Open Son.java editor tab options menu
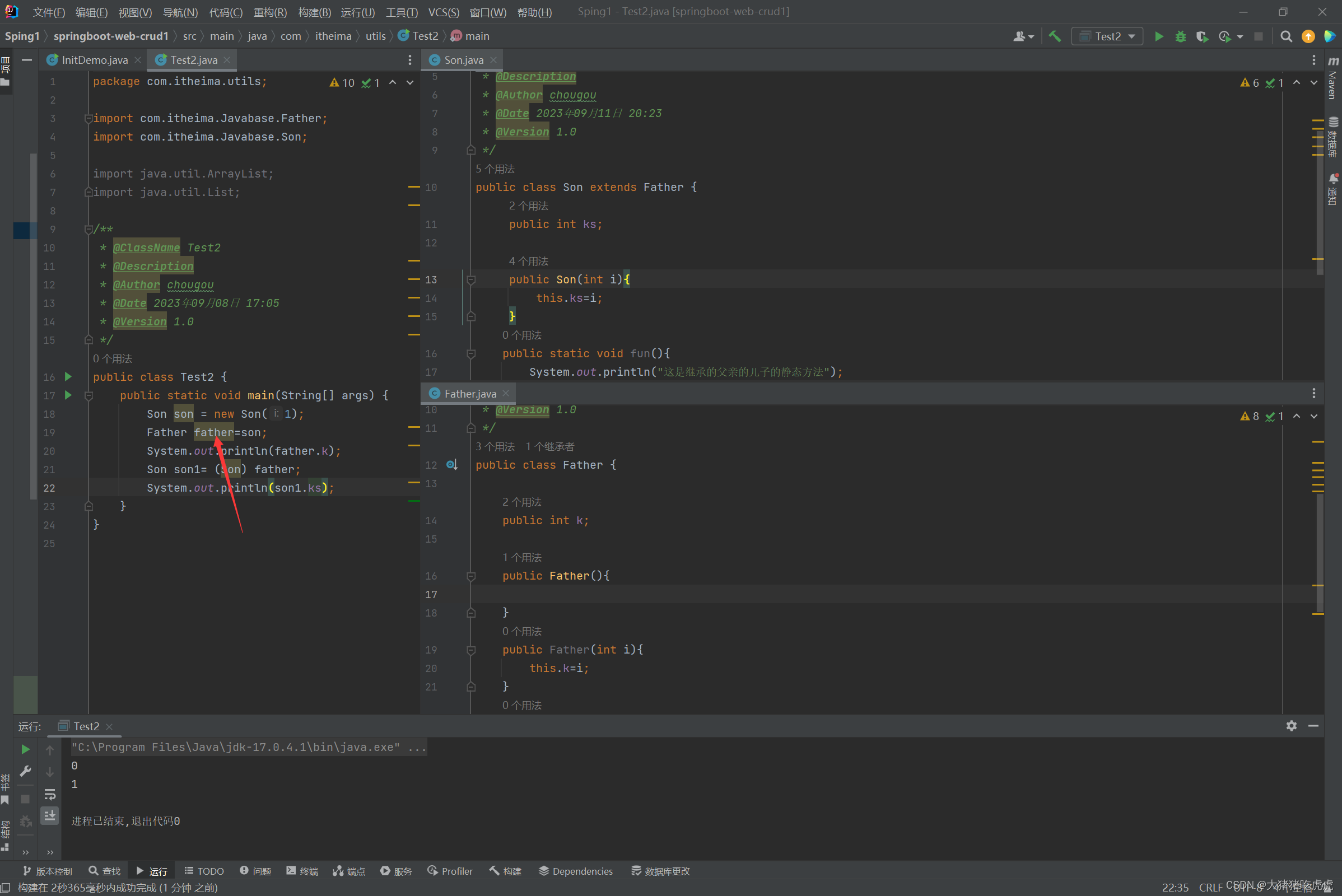This screenshot has height=896, width=1342. coord(1314,60)
